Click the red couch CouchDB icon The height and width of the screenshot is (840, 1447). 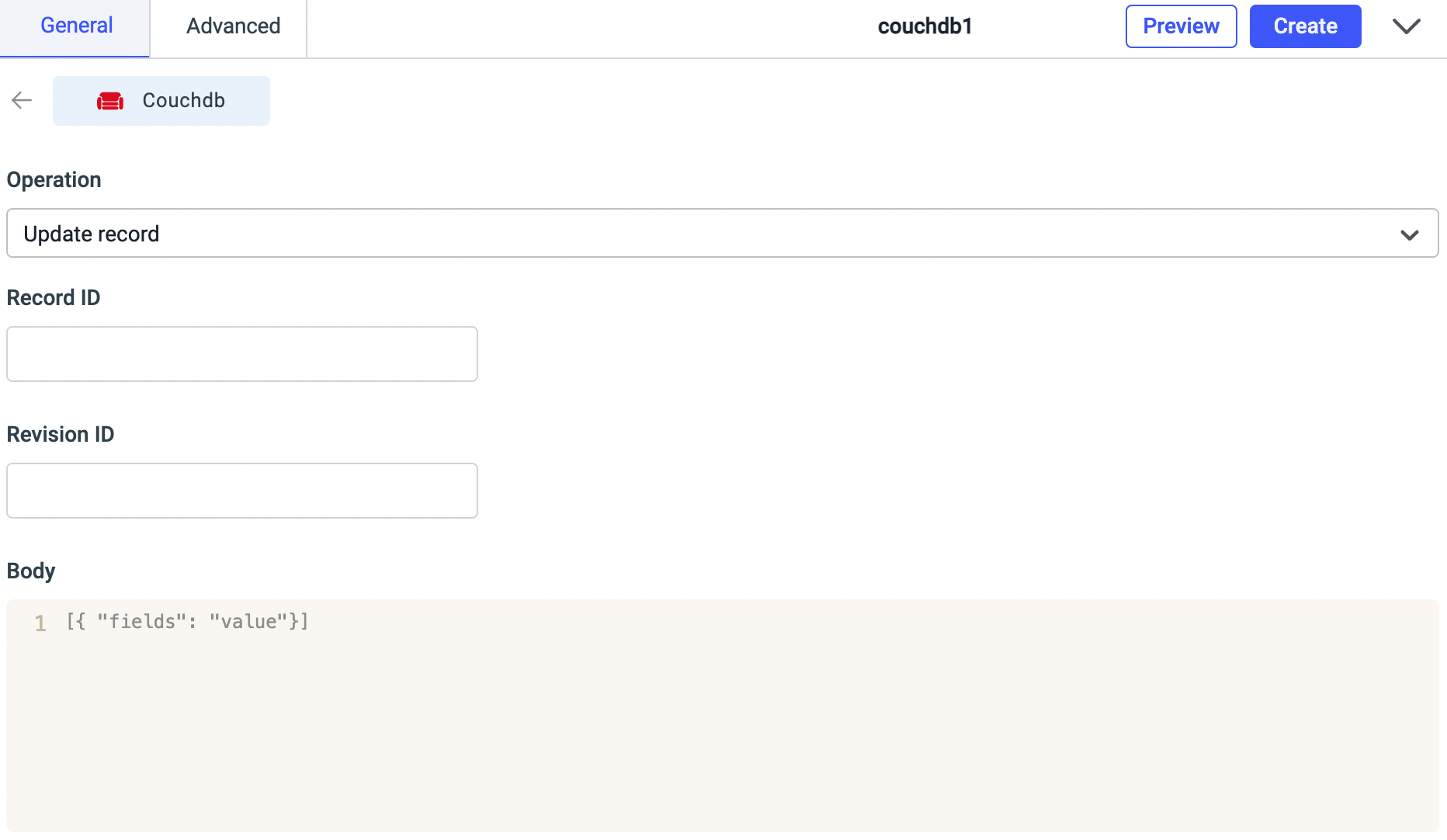[110, 101]
